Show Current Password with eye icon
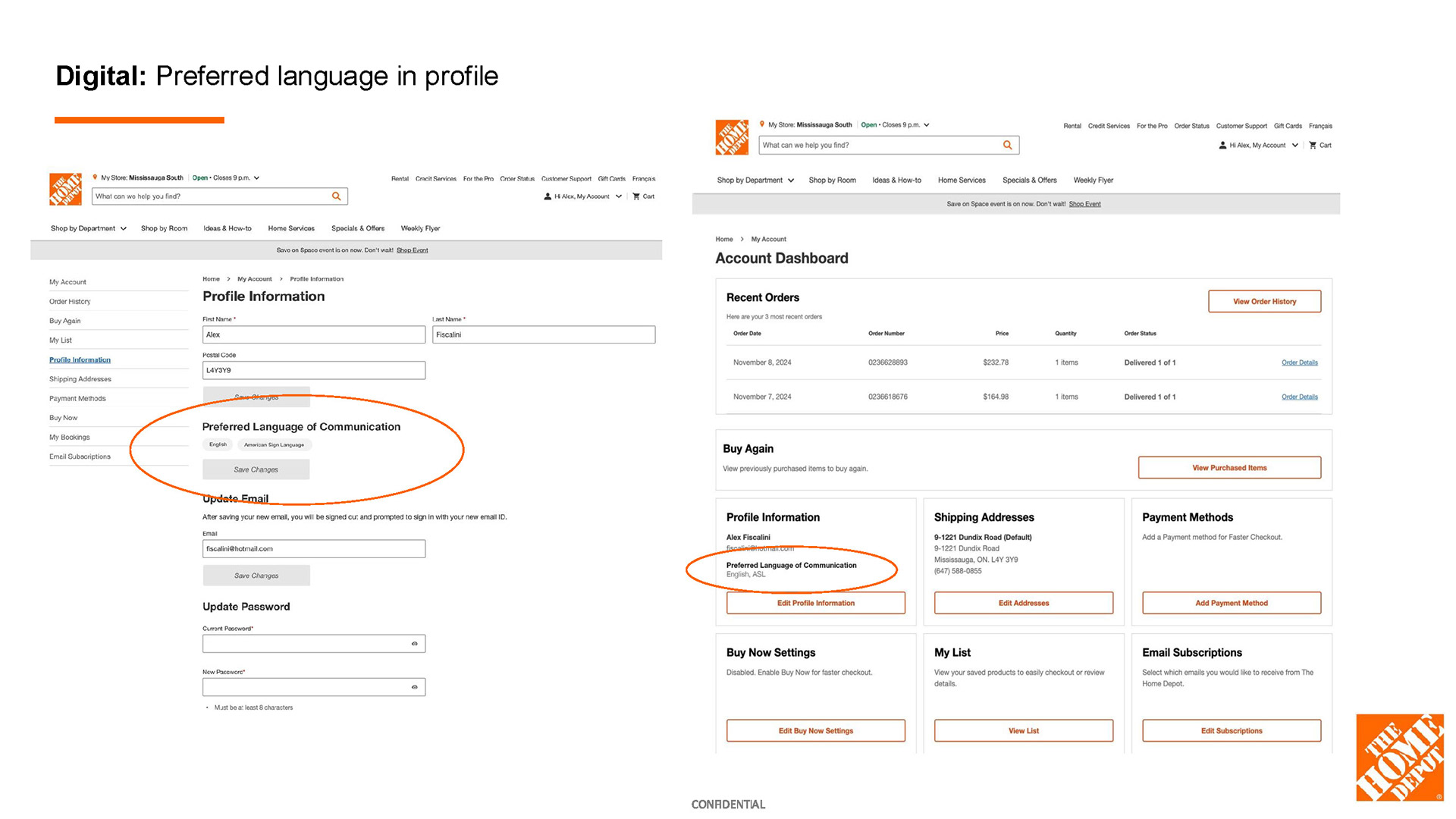 [x=414, y=644]
